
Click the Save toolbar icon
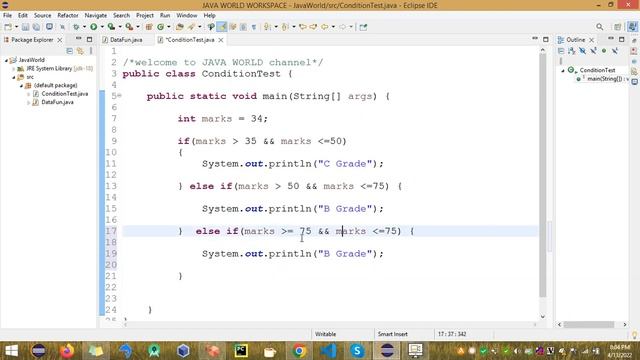tap(25, 27)
